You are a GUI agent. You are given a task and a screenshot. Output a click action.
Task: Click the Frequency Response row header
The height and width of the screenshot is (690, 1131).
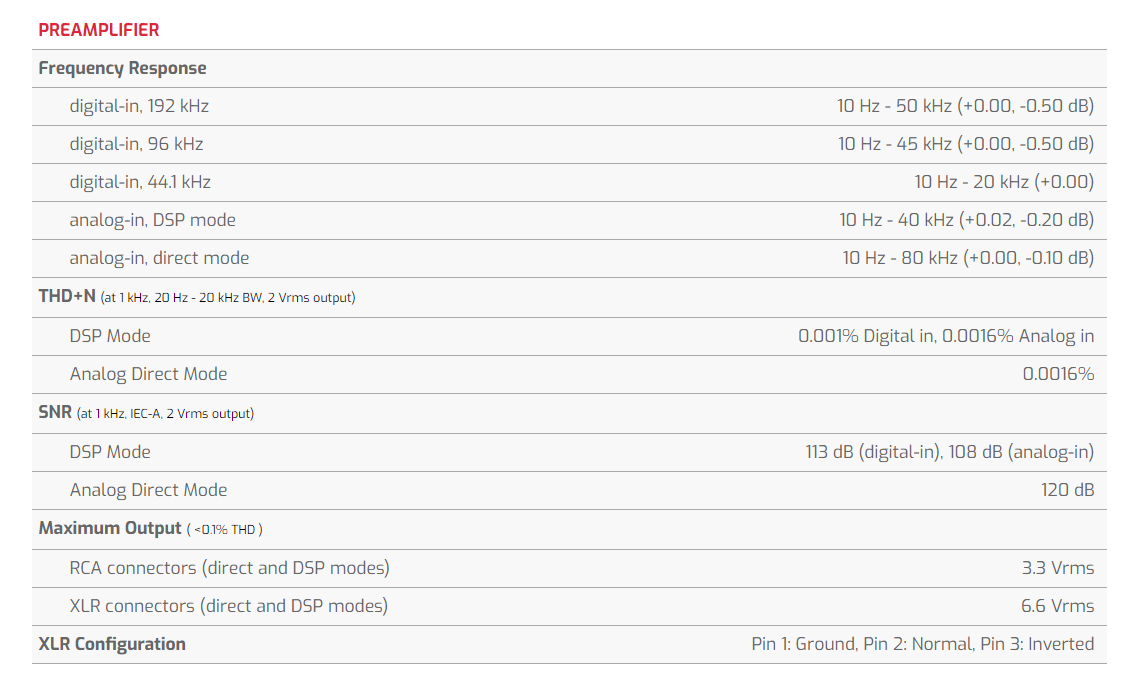(122, 68)
